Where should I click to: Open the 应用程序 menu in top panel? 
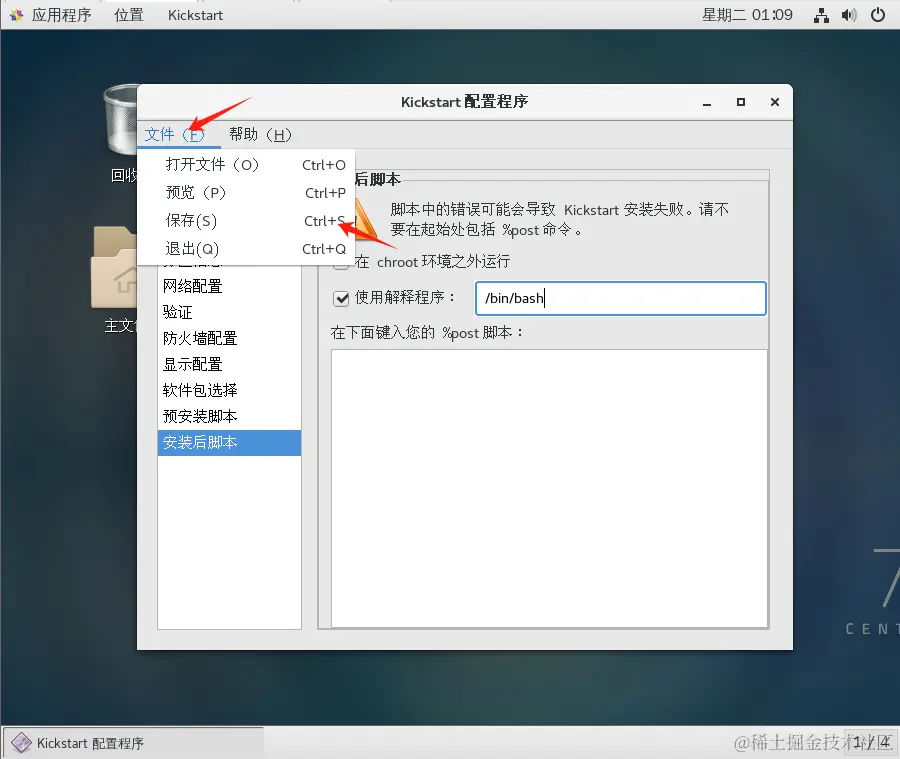(61, 15)
